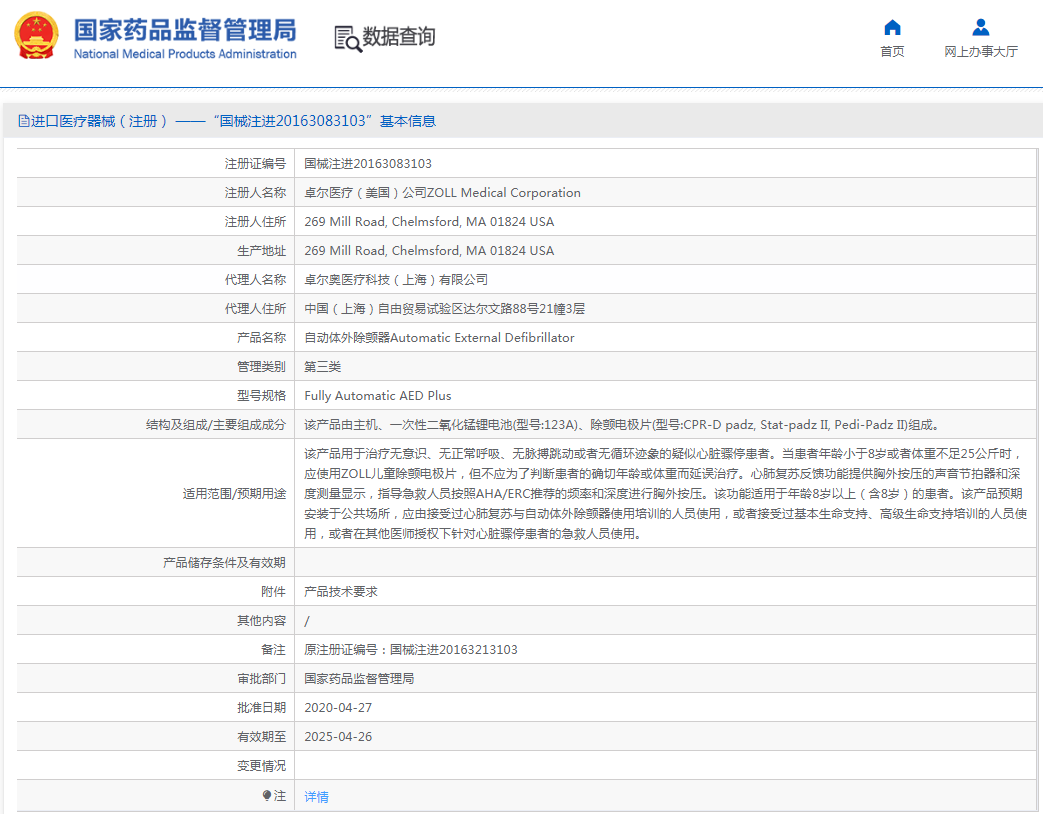The height and width of the screenshot is (814, 1043).
Task: Click 注册人名称 row label
Action: click(x=255, y=193)
